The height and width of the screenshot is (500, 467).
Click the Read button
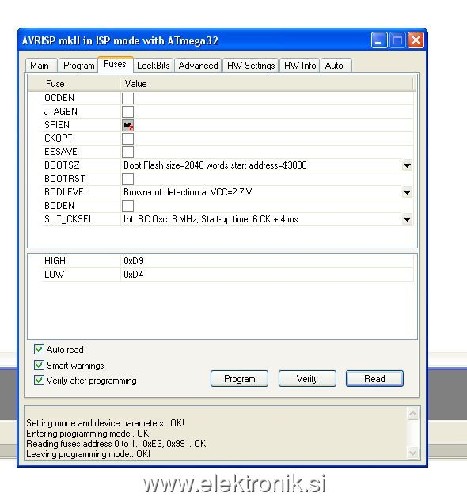coord(375,379)
